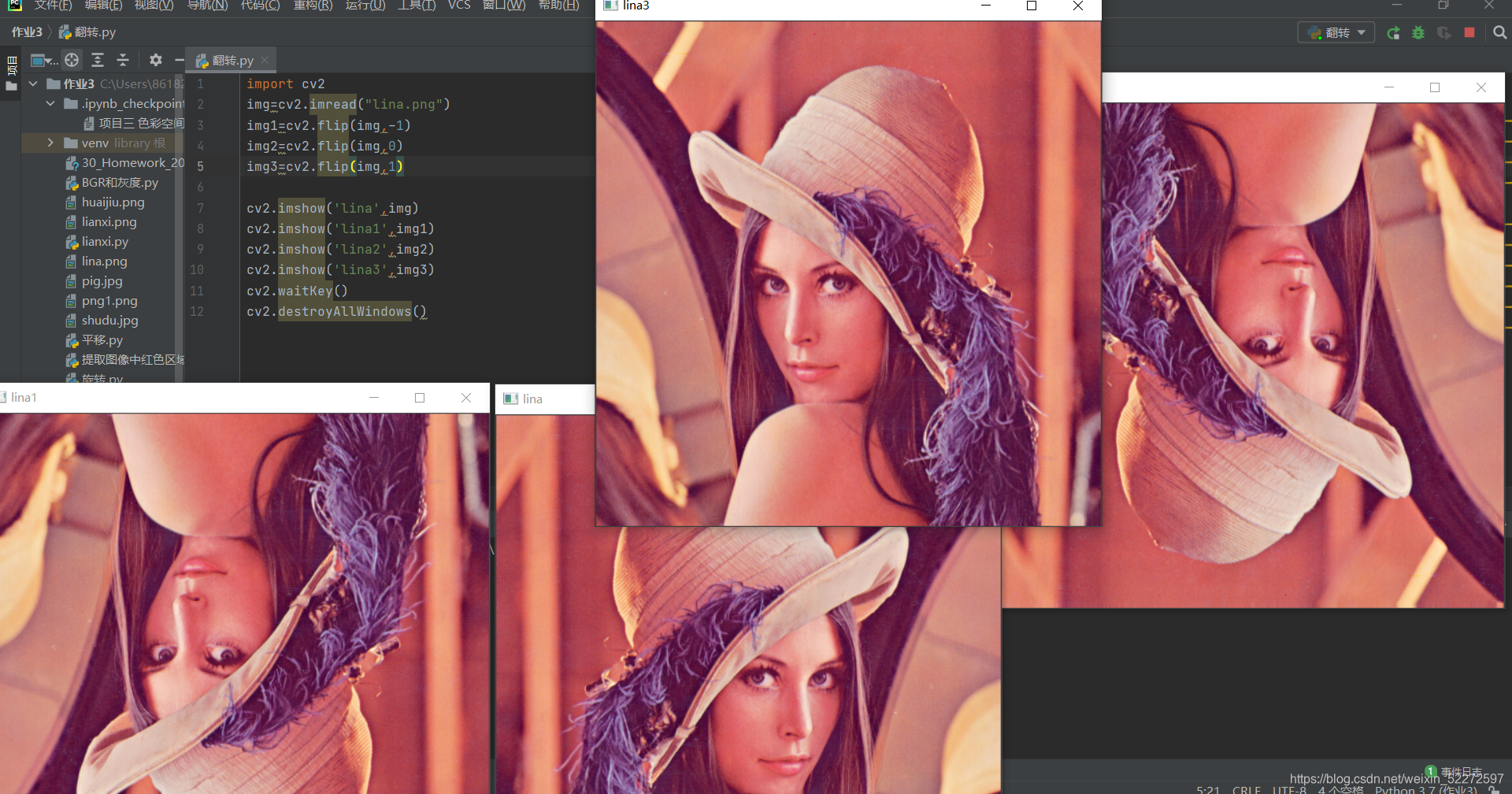The image size is (1512, 794).
Task: Select 平移.py in project tree
Action: point(94,340)
